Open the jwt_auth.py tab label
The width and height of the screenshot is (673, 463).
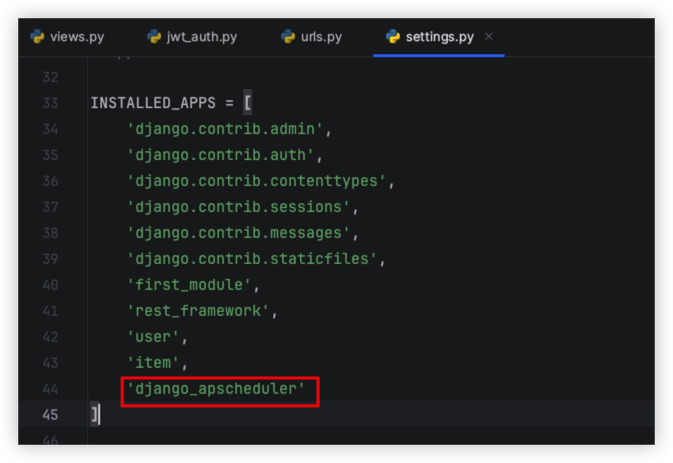pyautogui.click(x=201, y=37)
